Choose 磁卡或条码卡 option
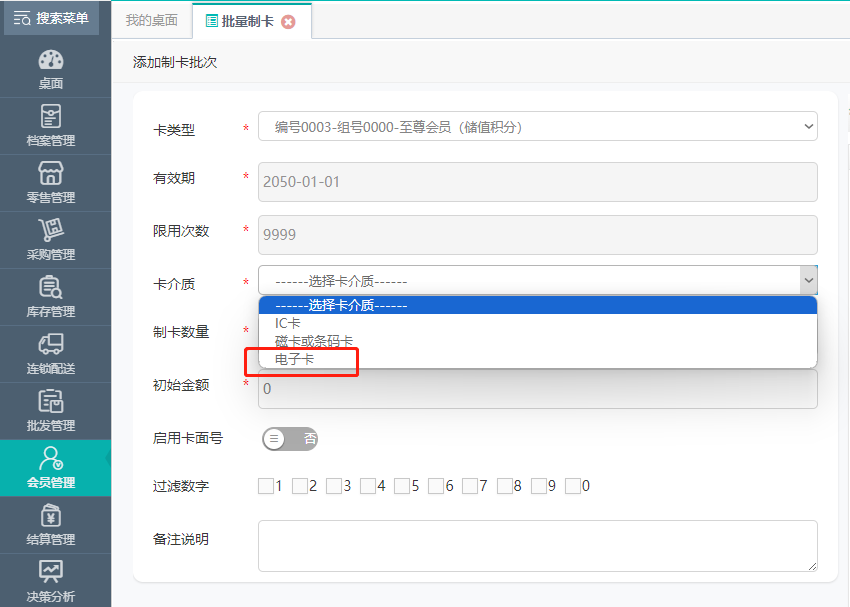This screenshot has width=850, height=607. click(x=538, y=341)
